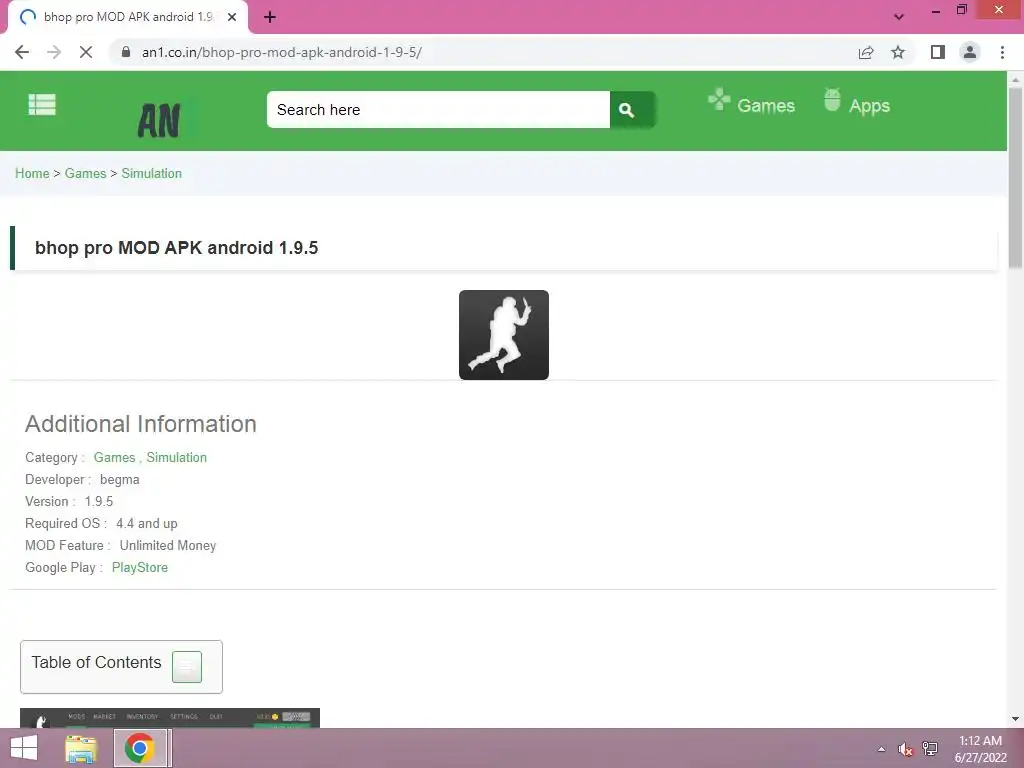Click the Unlimited Money MOD feature text
This screenshot has height=768, width=1024.
point(168,545)
